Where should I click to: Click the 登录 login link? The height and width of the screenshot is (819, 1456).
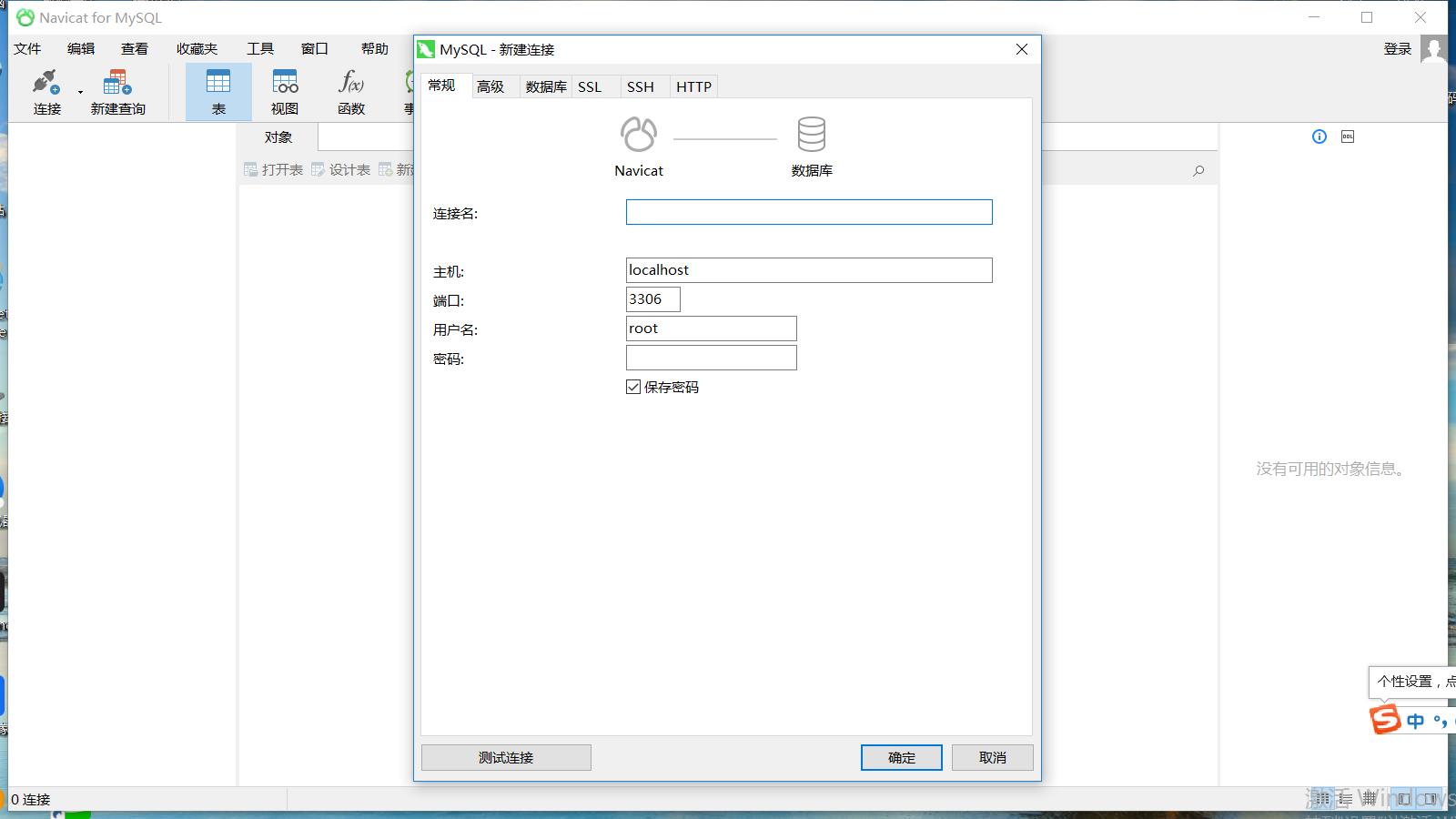(x=1398, y=49)
